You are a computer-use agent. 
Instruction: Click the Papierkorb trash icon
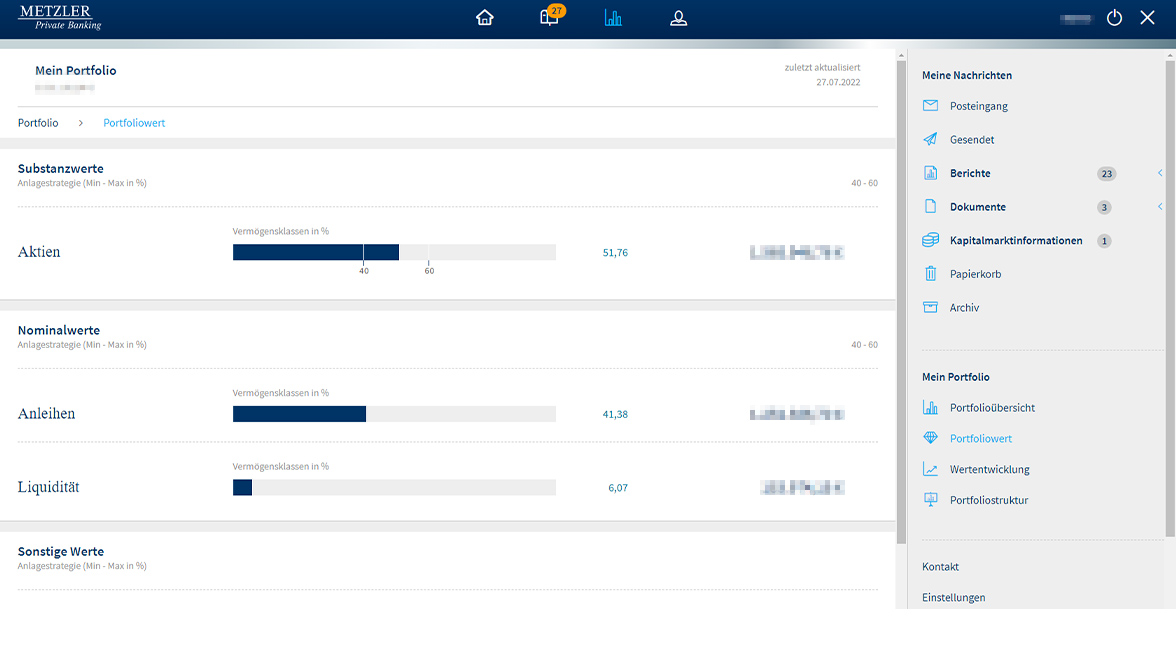(930, 274)
